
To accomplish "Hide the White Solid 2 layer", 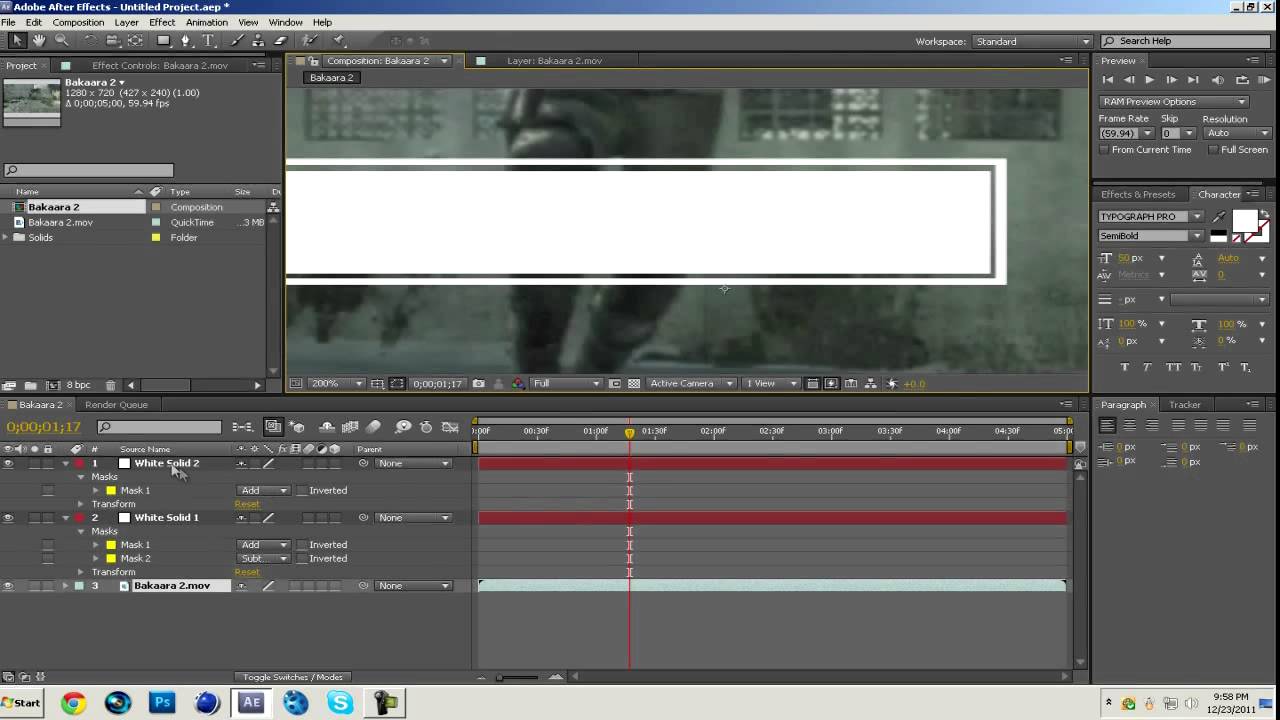I will coord(9,464).
